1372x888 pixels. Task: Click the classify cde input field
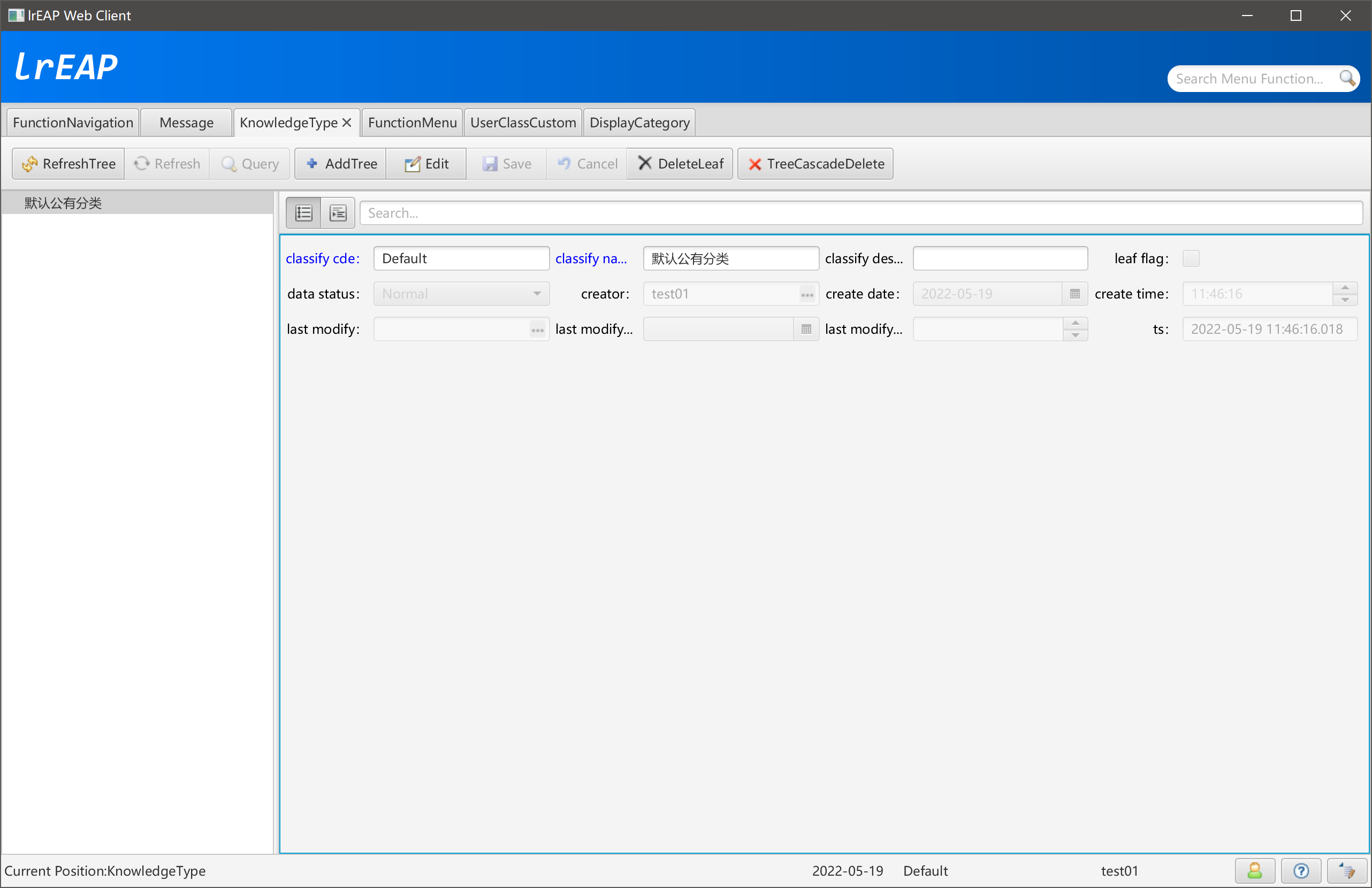pos(461,259)
